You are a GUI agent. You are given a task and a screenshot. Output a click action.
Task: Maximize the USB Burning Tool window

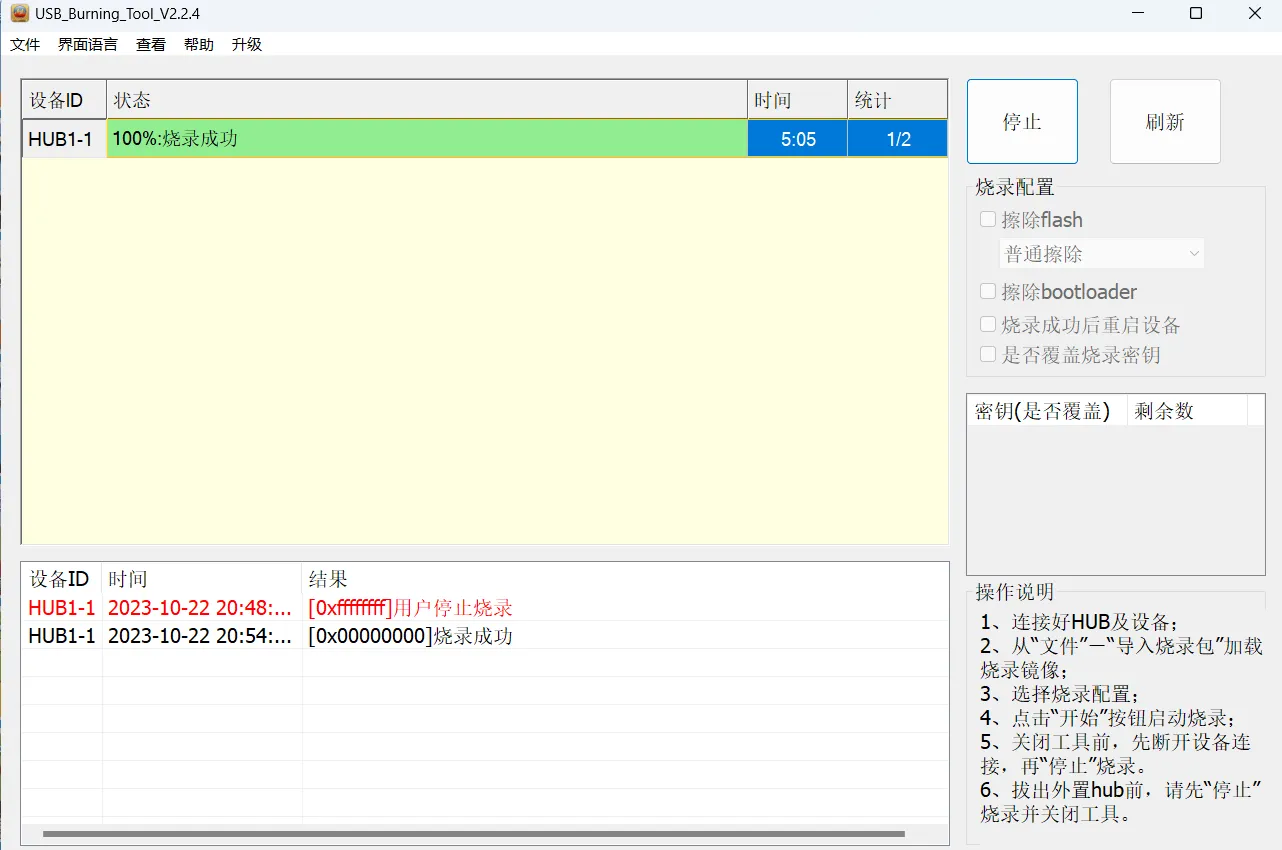pyautogui.click(x=1196, y=13)
